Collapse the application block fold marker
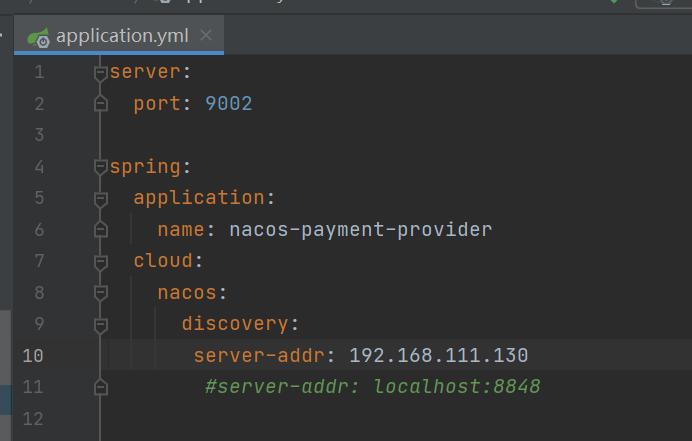The image size is (692, 441). point(101,199)
